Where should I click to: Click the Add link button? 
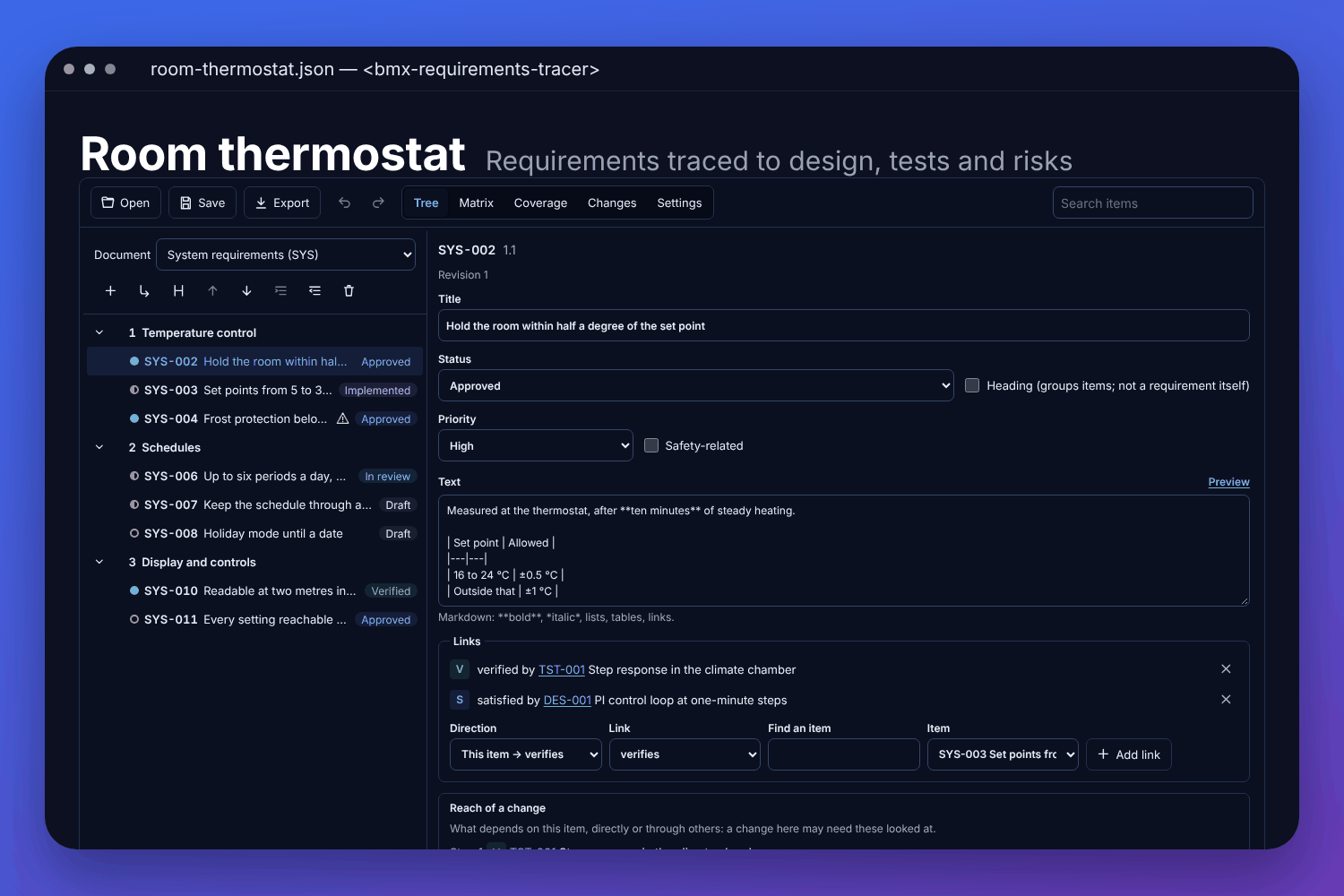[x=1129, y=754]
